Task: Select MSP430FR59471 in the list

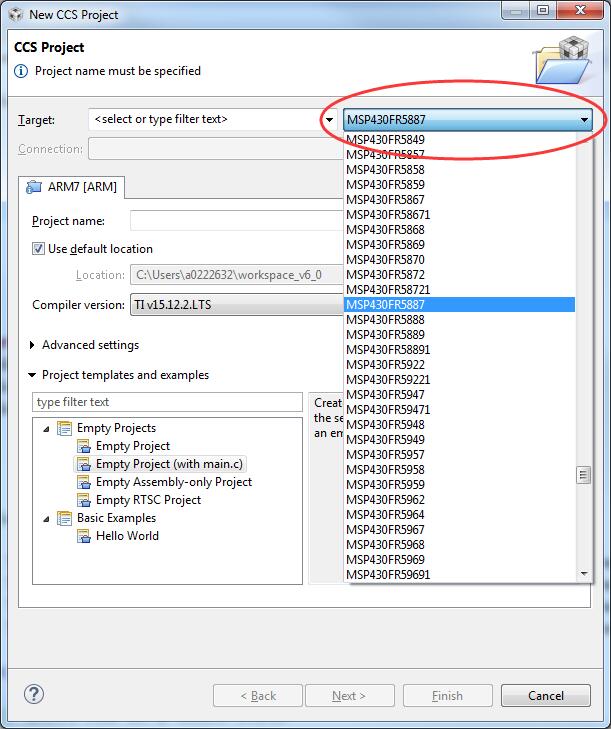Action: pyautogui.click(x=459, y=410)
